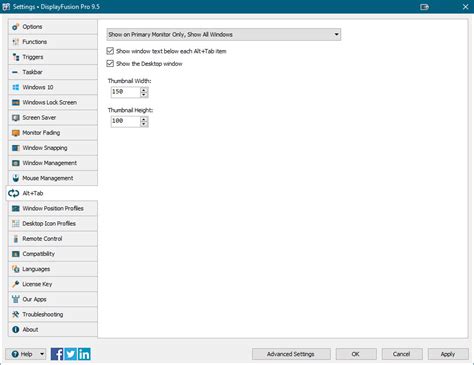Click the License Key key icon
474x365 pixels.
tap(15, 284)
